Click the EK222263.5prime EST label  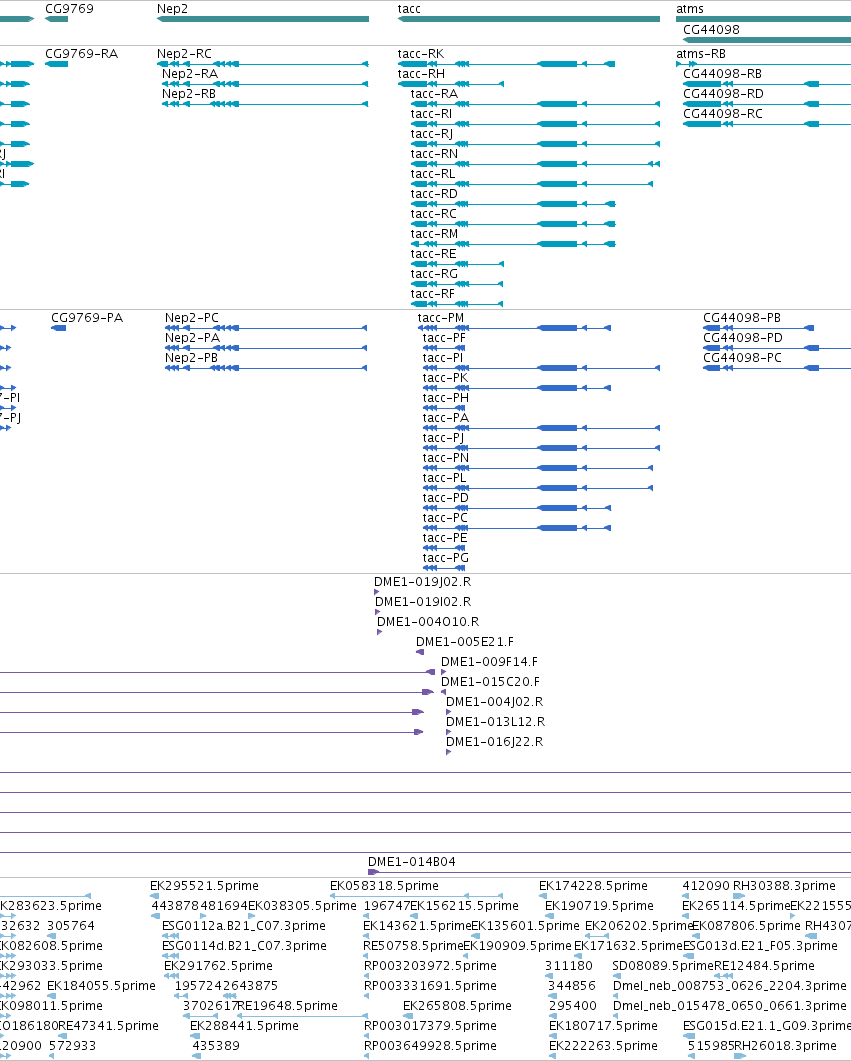click(x=603, y=1045)
